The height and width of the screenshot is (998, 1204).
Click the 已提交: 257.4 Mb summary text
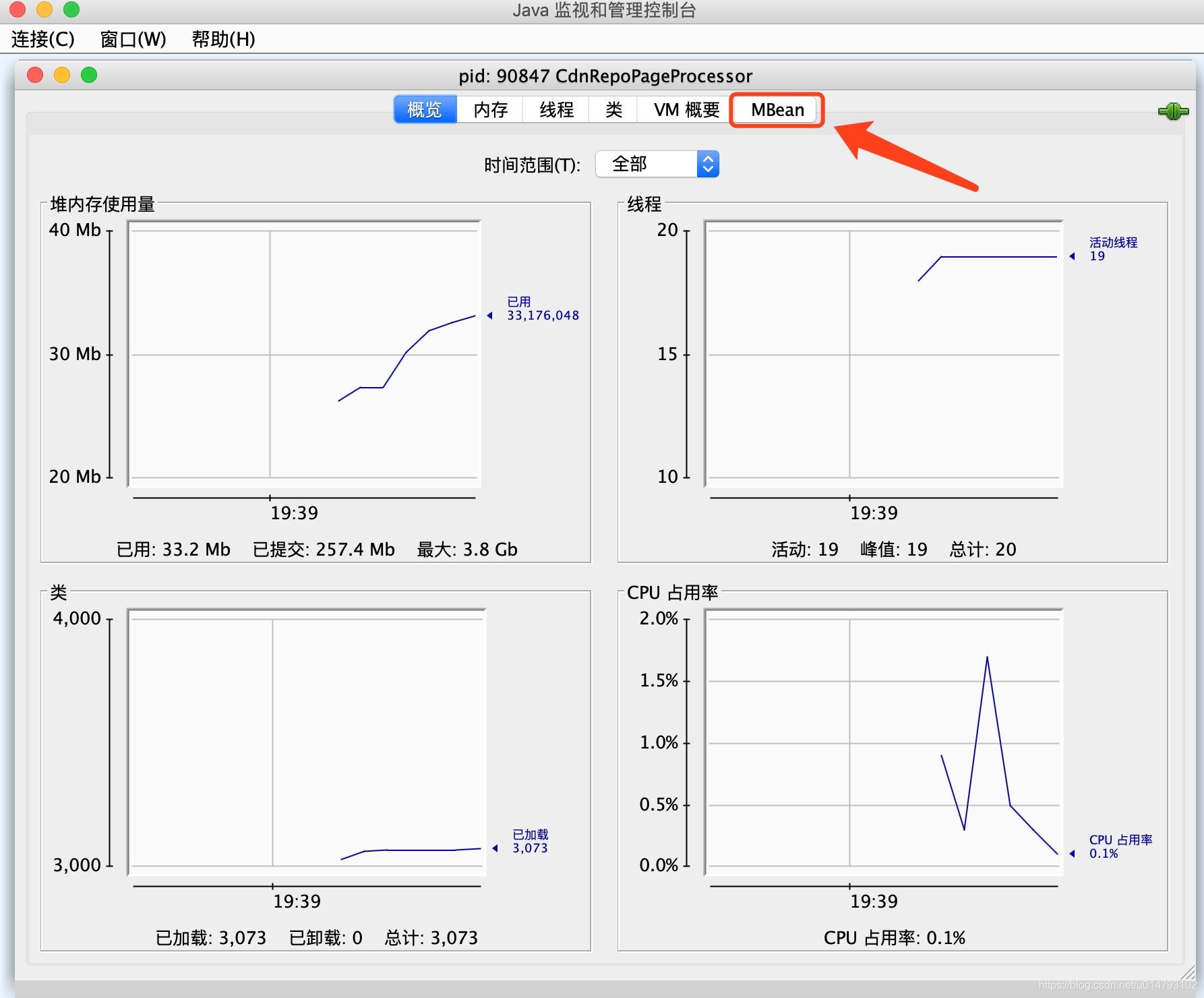[x=324, y=550]
